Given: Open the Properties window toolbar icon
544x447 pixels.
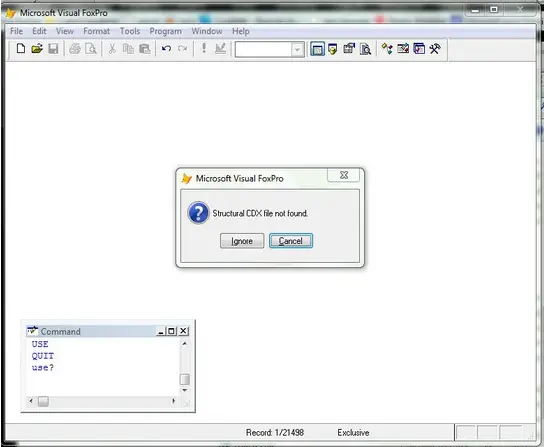Looking at the screenshot, I should click(349, 49).
